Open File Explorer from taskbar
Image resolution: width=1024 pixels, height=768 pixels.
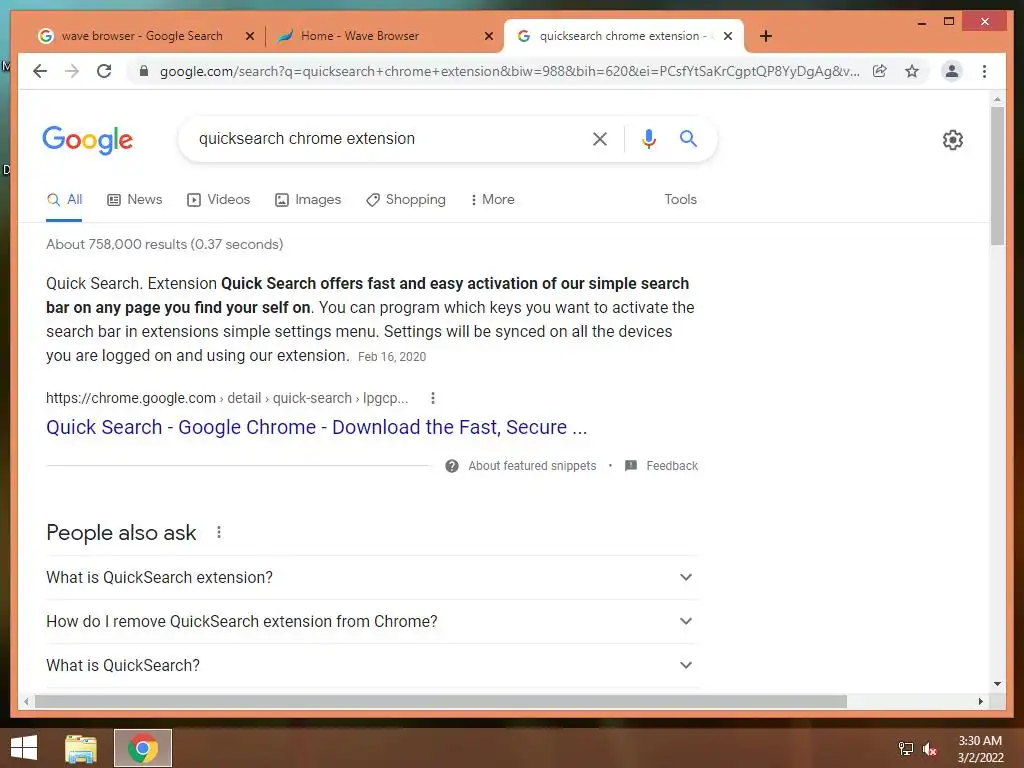coord(81,748)
